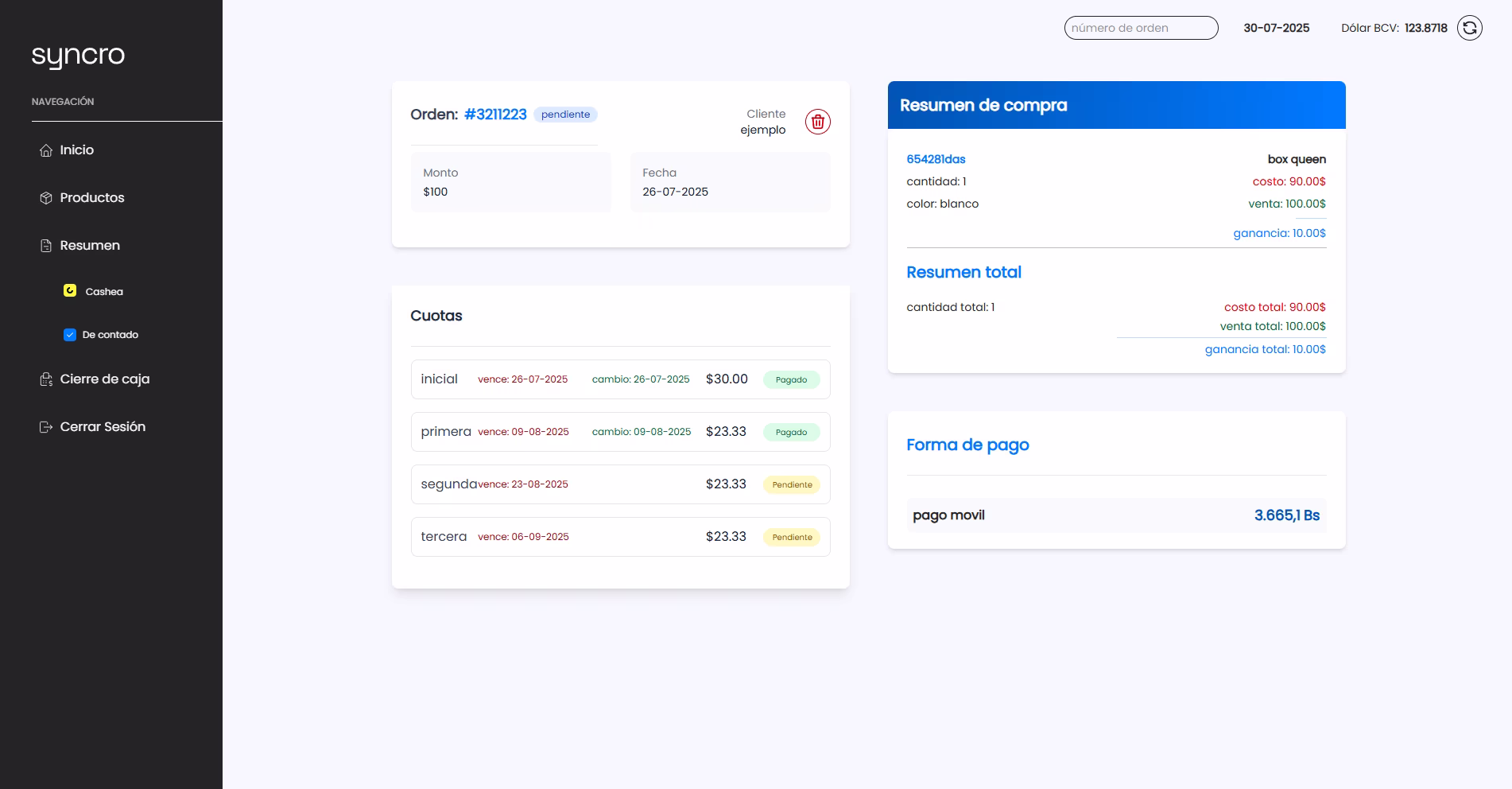Click the 3.665,1 Bs amount
This screenshot has width=1512, height=789.
(1287, 515)
